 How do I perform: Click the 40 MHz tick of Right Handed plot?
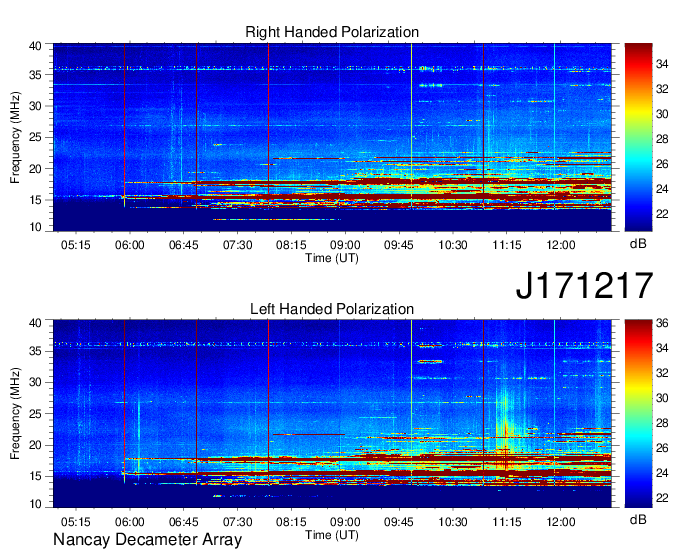click(35, 46)
